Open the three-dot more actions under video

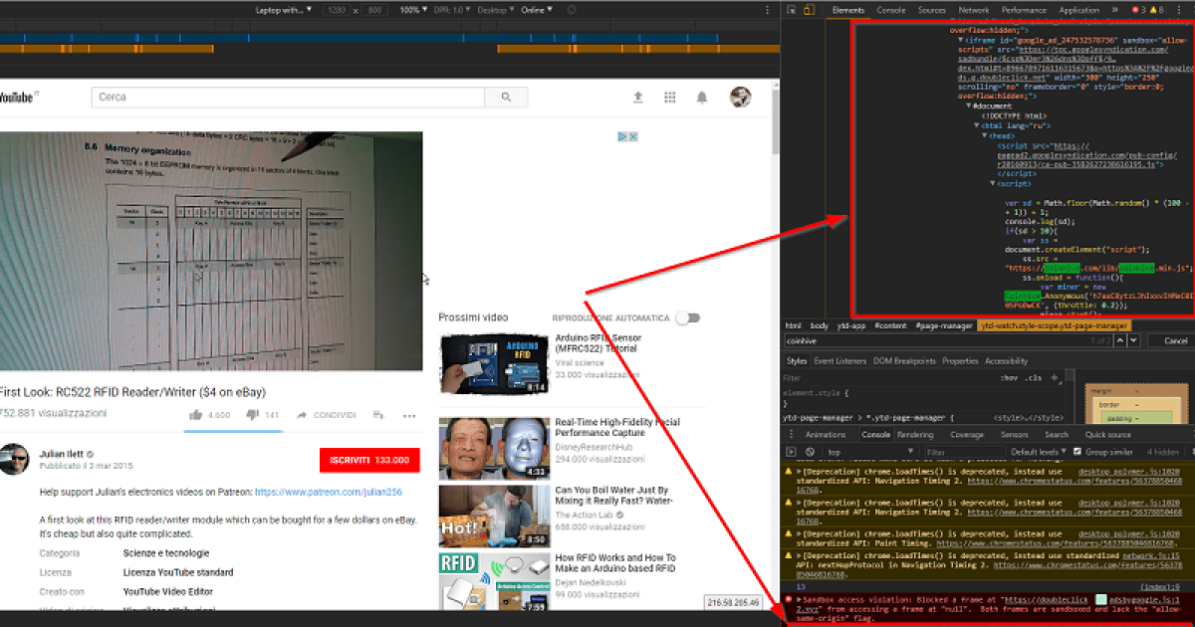[x=409, y=416]
